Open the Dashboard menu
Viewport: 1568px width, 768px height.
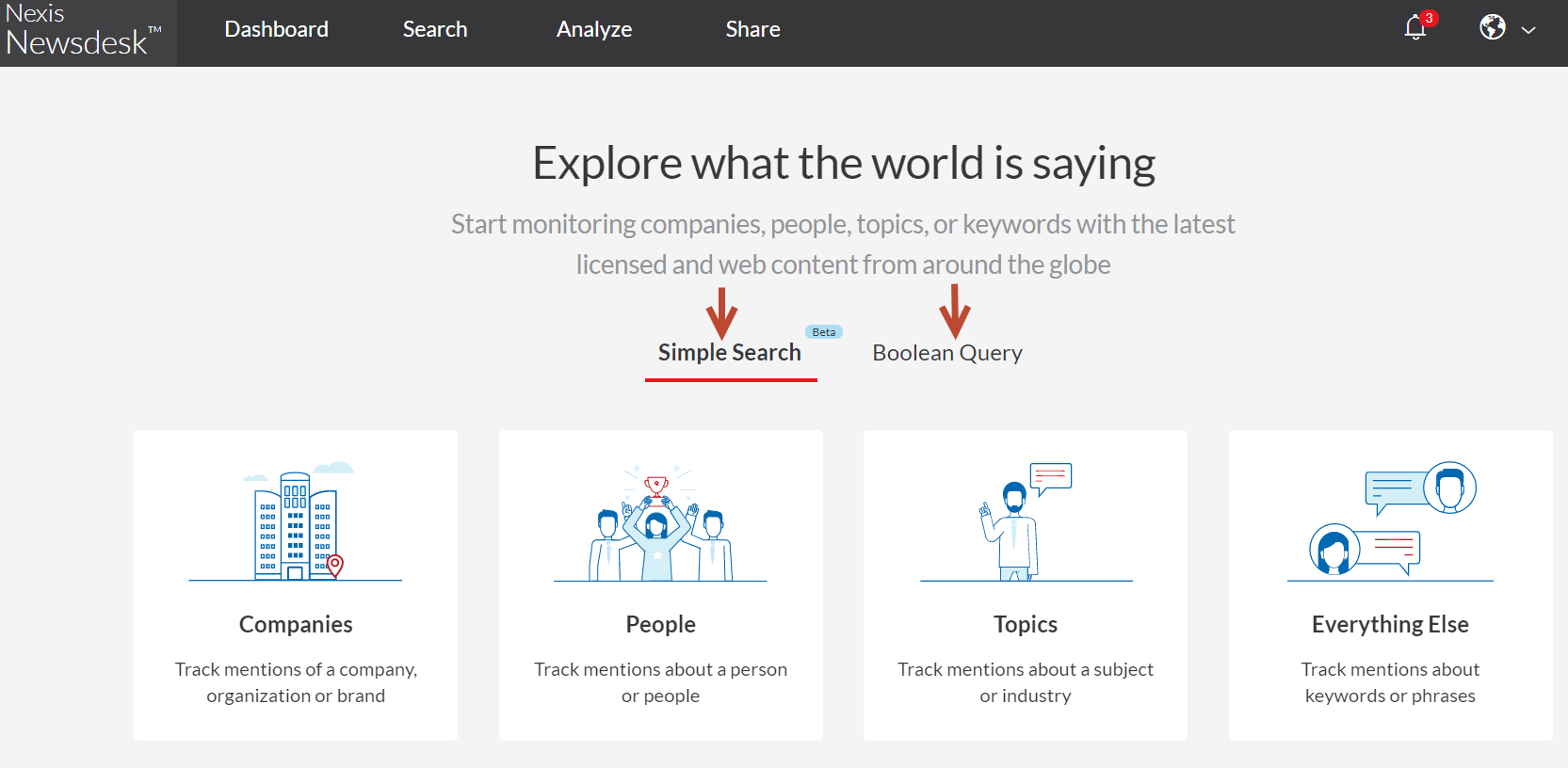click(x=277, y=29)
